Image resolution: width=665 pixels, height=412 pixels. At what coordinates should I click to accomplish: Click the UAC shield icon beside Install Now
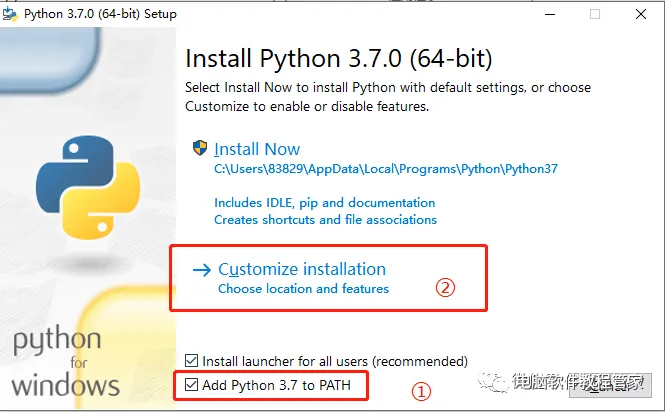[200, 149]
